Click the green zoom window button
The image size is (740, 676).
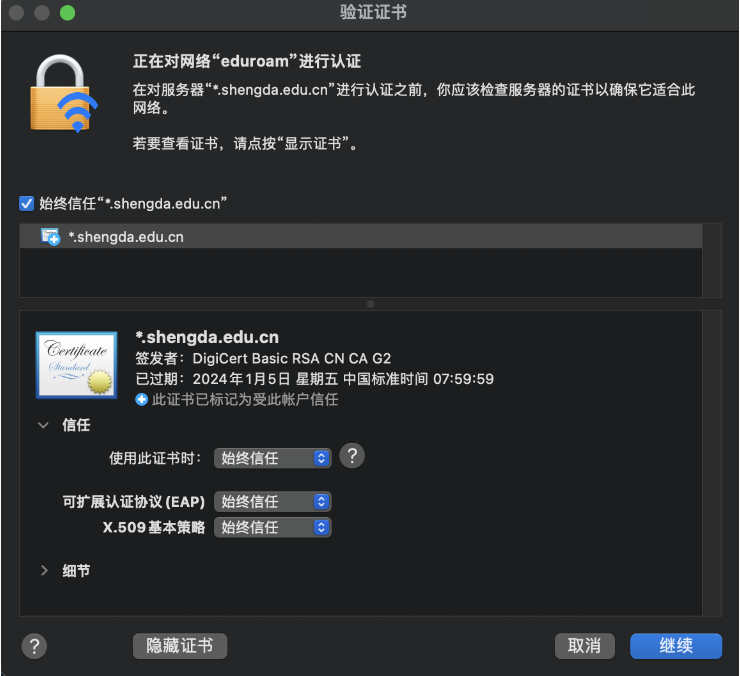pyautogui.click(x=67, y=13)
